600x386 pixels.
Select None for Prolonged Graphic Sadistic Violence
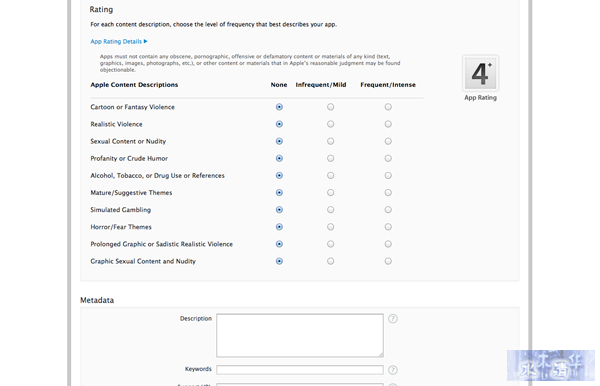(x=279, y=244)
